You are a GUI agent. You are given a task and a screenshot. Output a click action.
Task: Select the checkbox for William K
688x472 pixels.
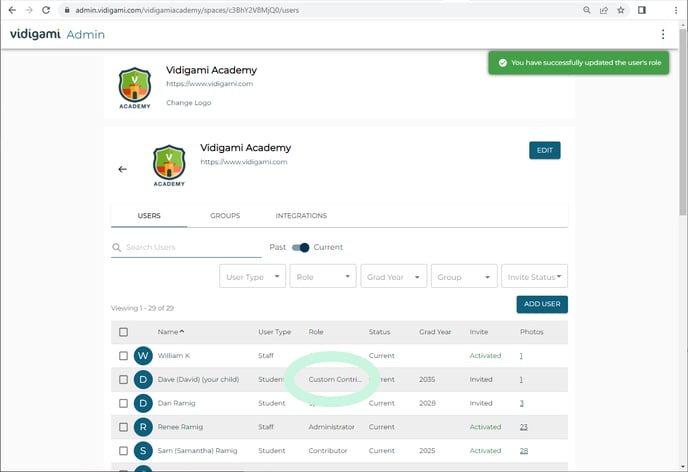(x=123, y=356)
